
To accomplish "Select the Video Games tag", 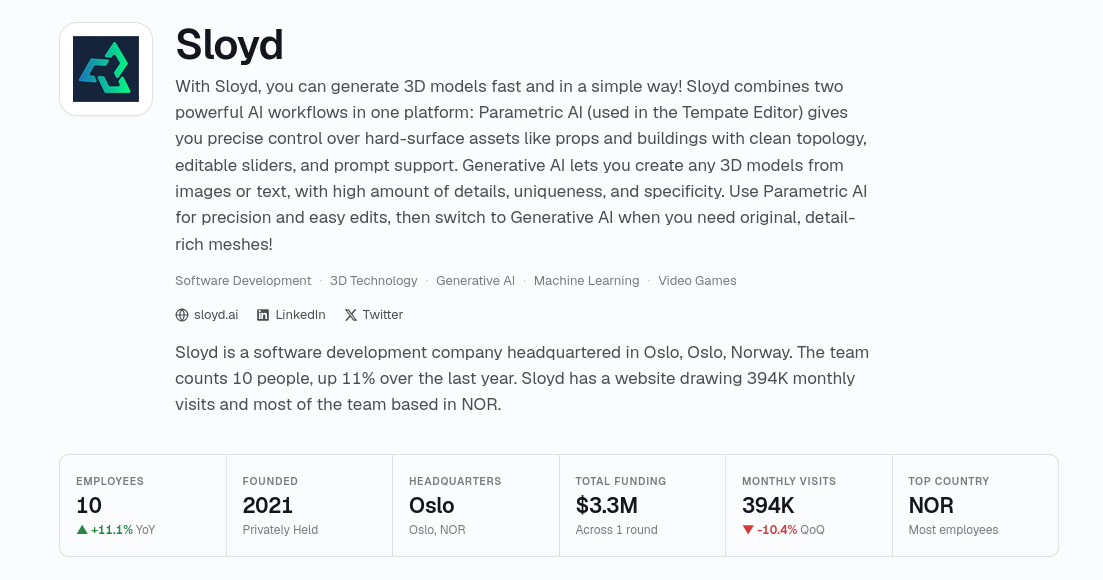I will point(697,281).
